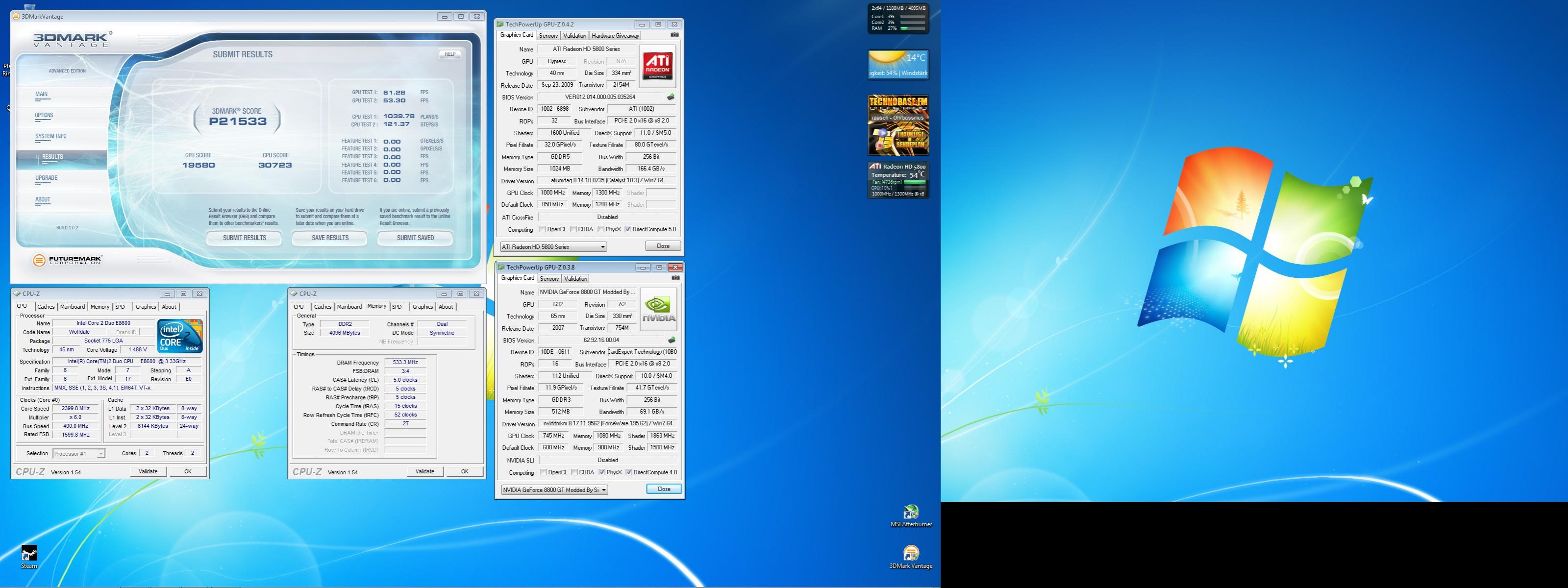Select ABOUT in 3DMark Vantage sidebar
This screenshot has width=1568, height=588.
click(x=43, y=199)
